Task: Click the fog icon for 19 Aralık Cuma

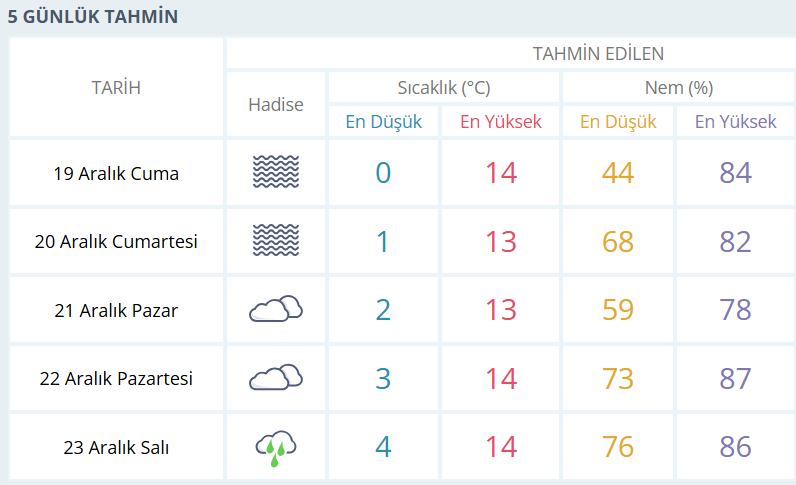Action: [x=276, y=173]
